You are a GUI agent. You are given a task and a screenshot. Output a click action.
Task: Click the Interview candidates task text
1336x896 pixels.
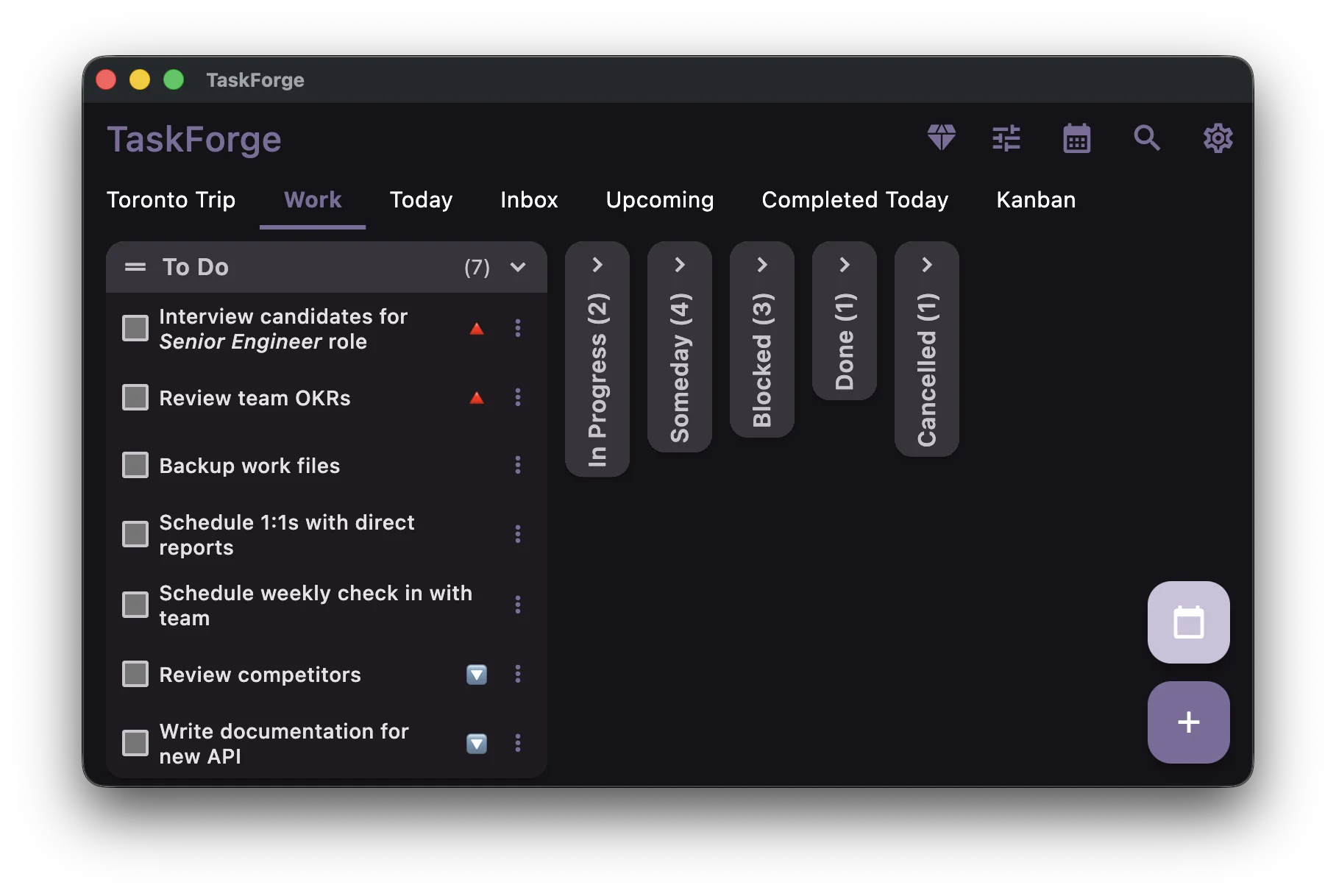283,329
